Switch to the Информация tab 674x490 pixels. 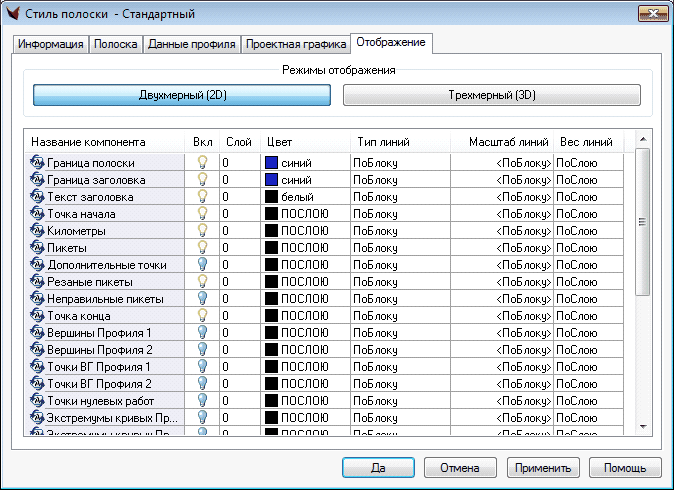click(50, 45)
